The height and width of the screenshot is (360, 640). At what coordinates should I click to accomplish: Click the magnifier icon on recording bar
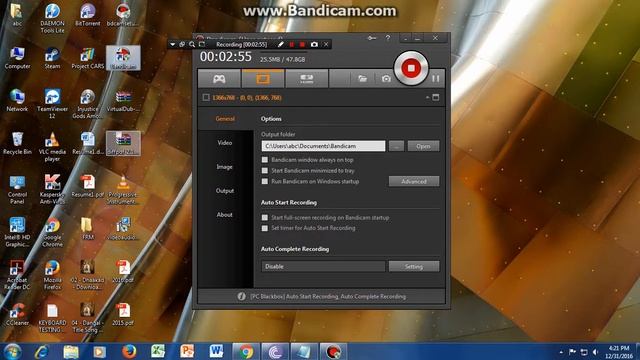pos(192,44)
